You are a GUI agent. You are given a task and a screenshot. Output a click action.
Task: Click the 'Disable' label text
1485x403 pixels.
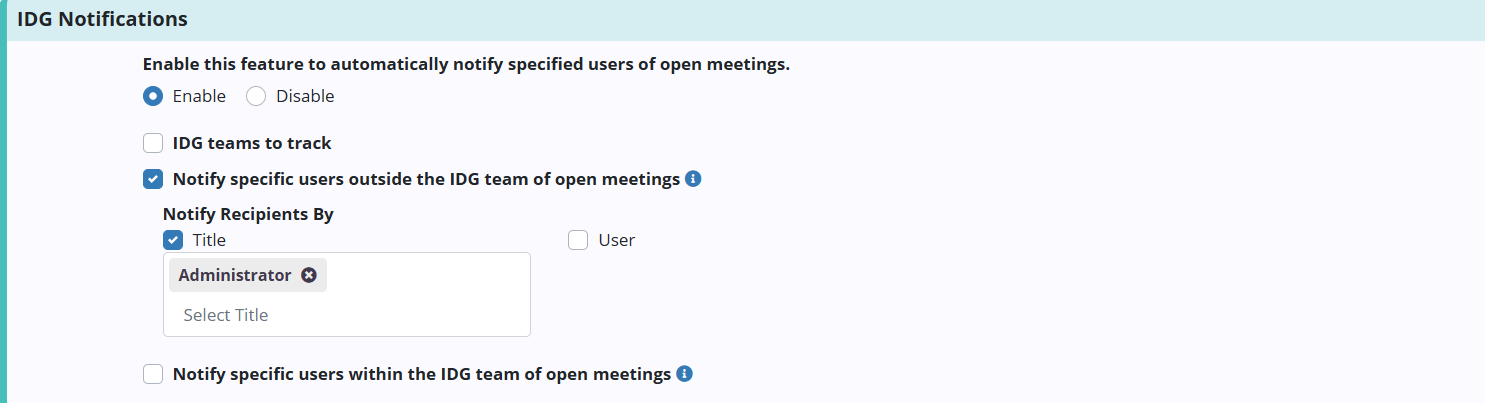(x=305, y=97)
